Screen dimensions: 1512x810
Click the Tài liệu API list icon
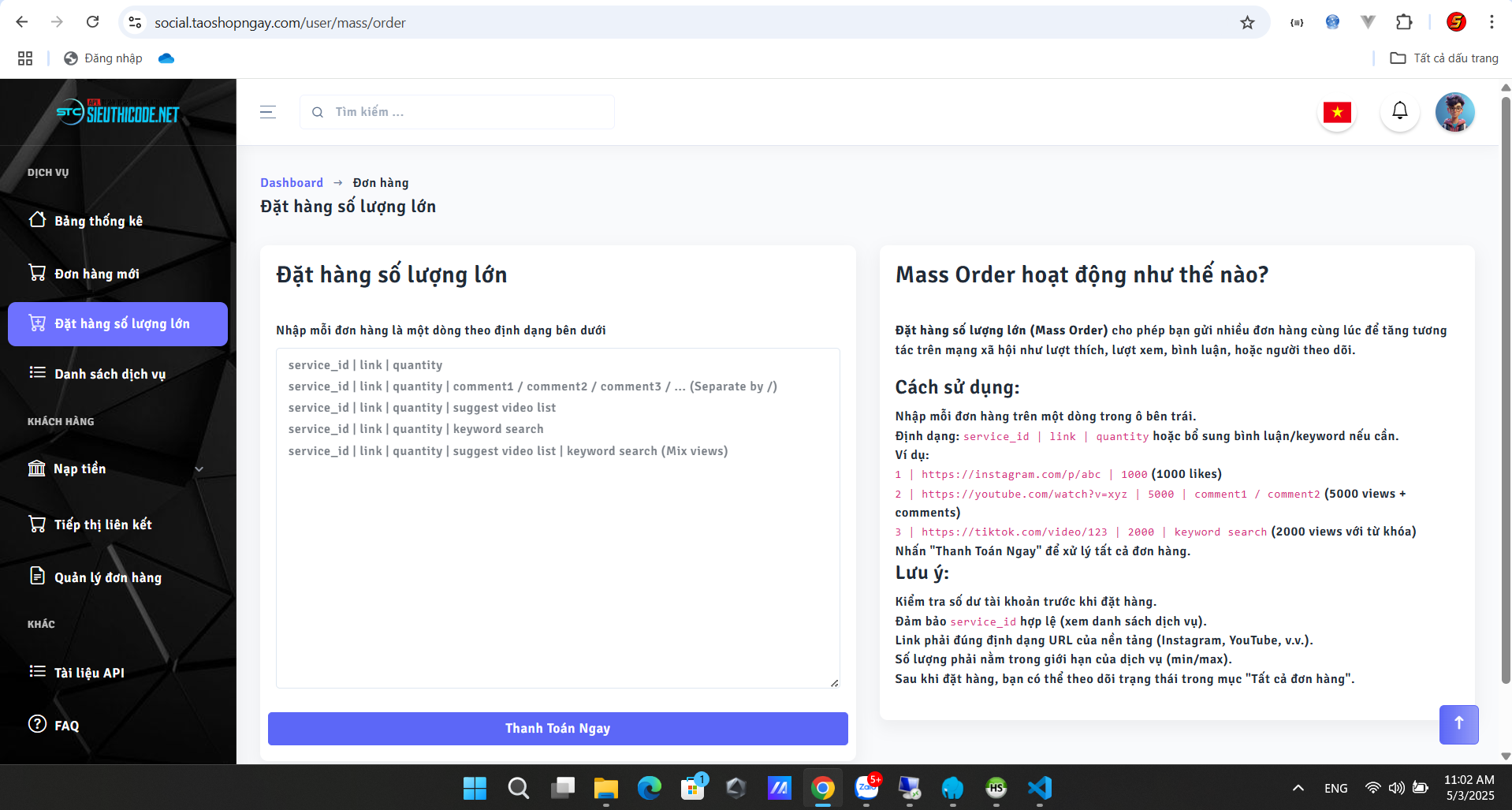coord(36,672)
